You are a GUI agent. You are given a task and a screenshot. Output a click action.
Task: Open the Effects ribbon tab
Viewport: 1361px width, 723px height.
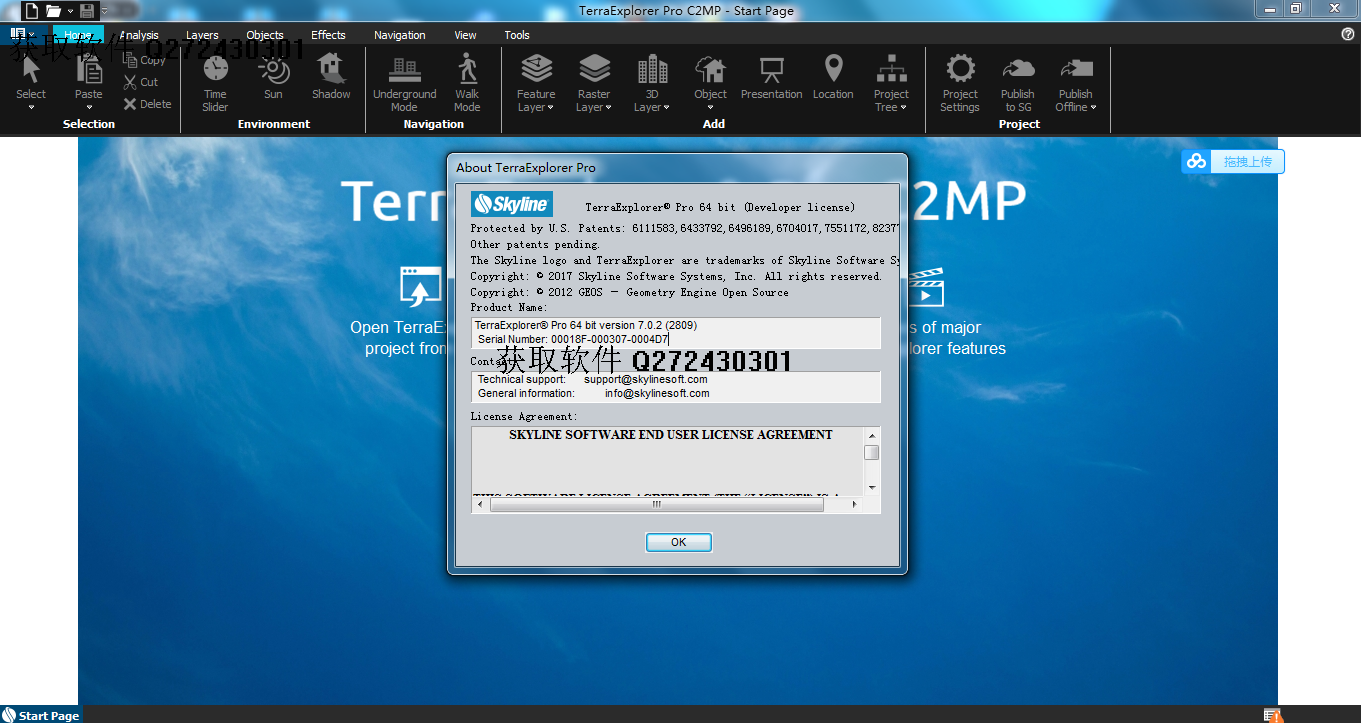click(x=328, y=35)
